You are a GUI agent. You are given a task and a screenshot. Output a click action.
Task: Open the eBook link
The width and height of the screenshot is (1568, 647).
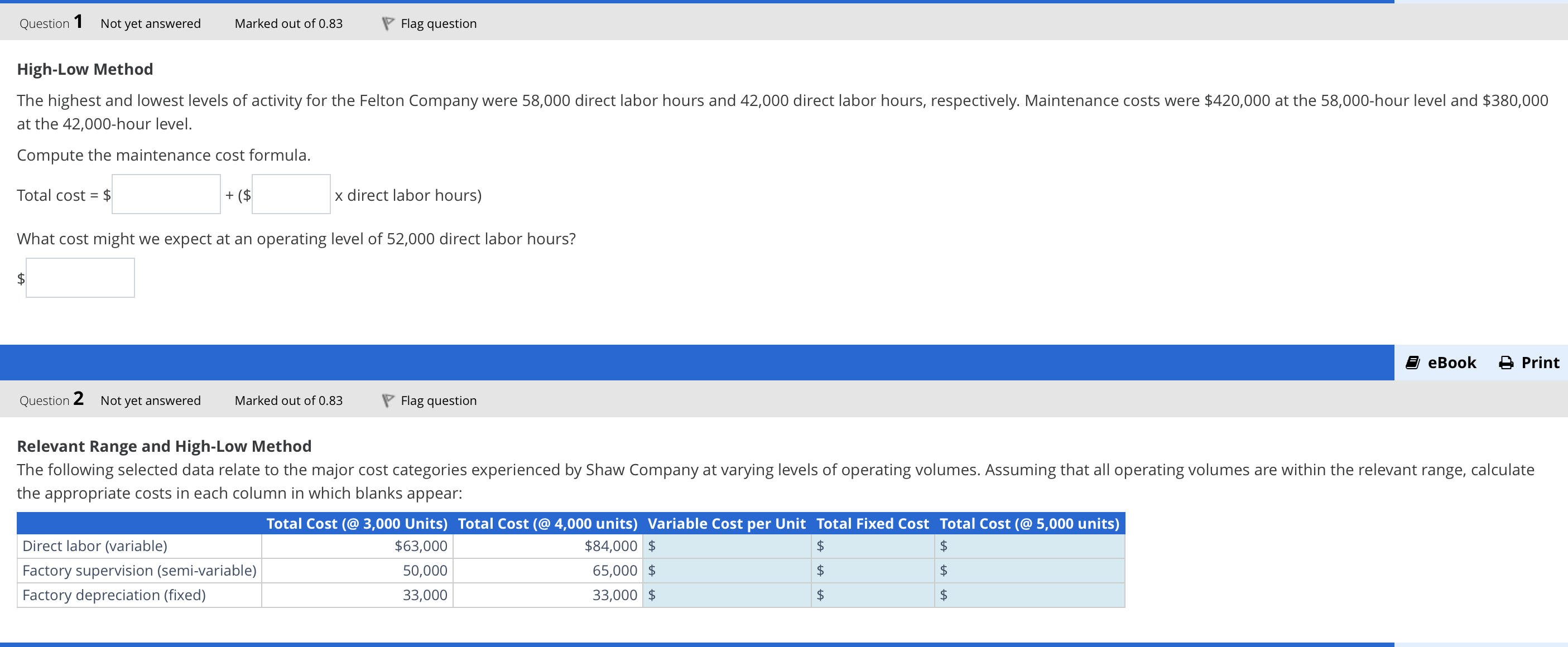pos(1451,363)
